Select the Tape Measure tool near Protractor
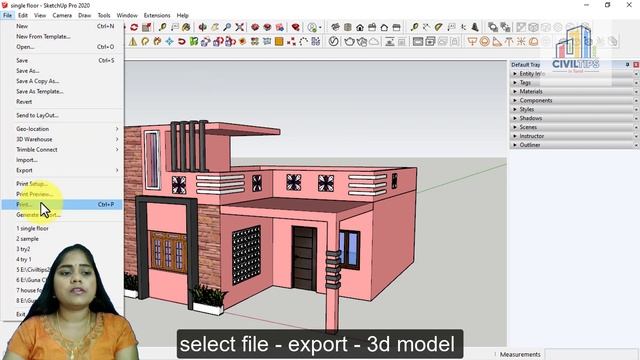The width and height of the screenshot is (640, 360). click(414, 27)
